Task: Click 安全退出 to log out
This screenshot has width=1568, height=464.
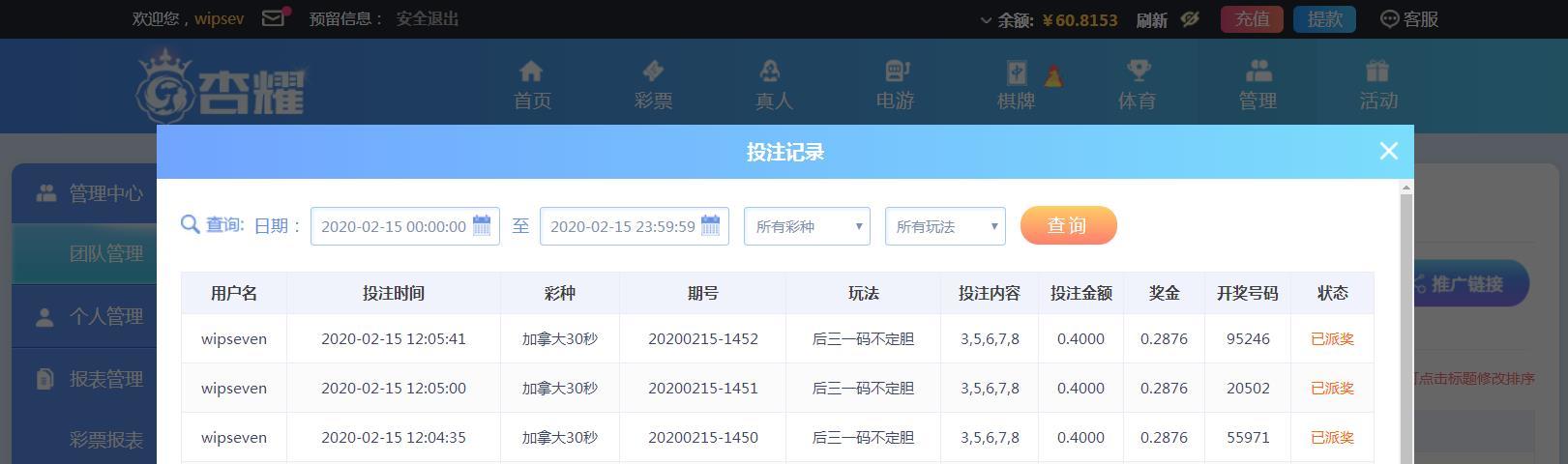Action: [x=427, y=18]
